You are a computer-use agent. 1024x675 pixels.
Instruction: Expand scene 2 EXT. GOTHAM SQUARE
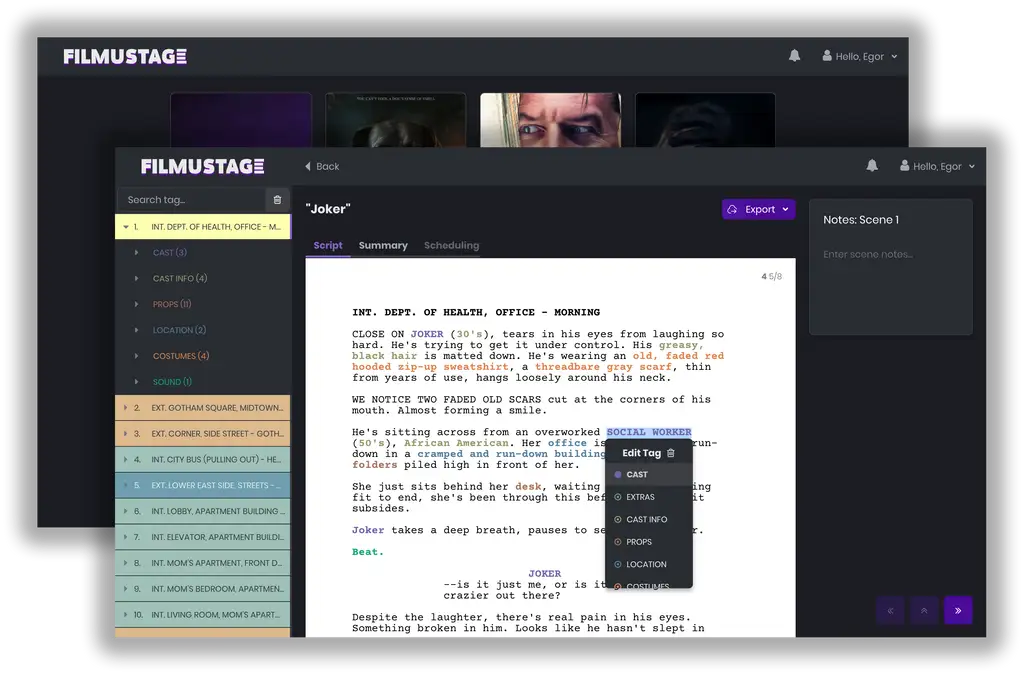click(125, 407)
